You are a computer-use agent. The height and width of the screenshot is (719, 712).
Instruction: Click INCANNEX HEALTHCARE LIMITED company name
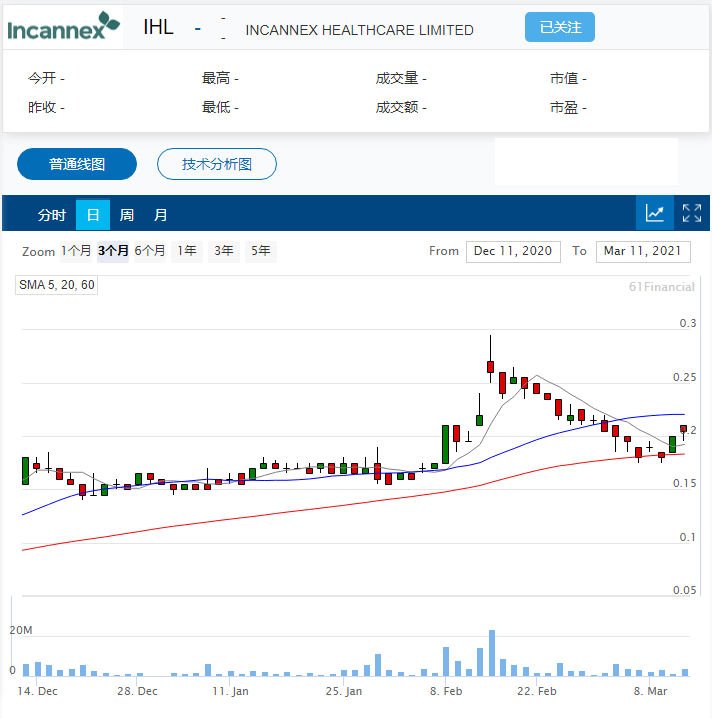(359, 30)
